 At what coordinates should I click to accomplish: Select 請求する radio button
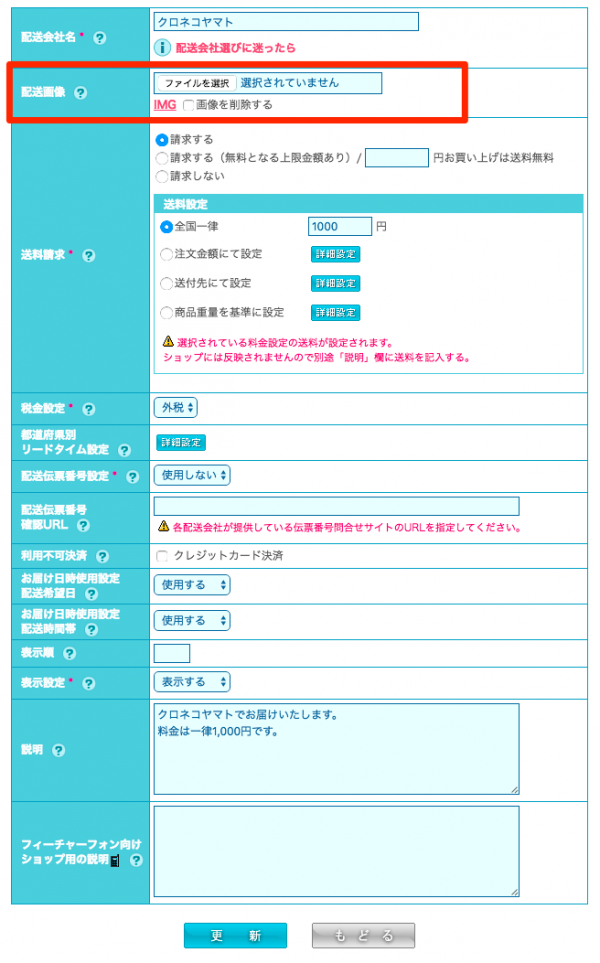[162, 140]
